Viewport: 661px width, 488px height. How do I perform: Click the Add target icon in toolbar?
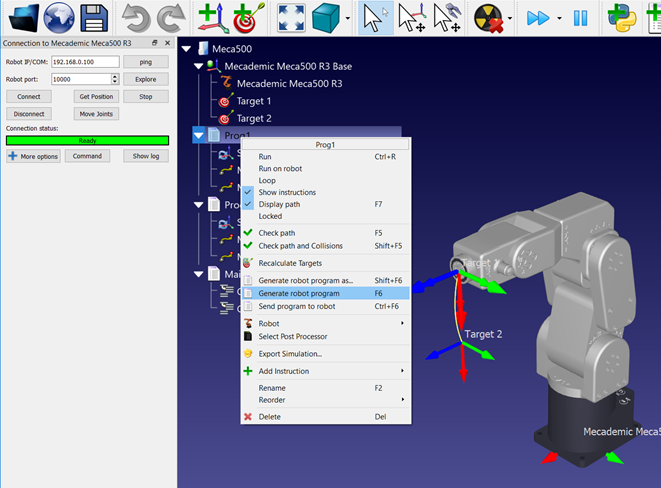point(245,18)
